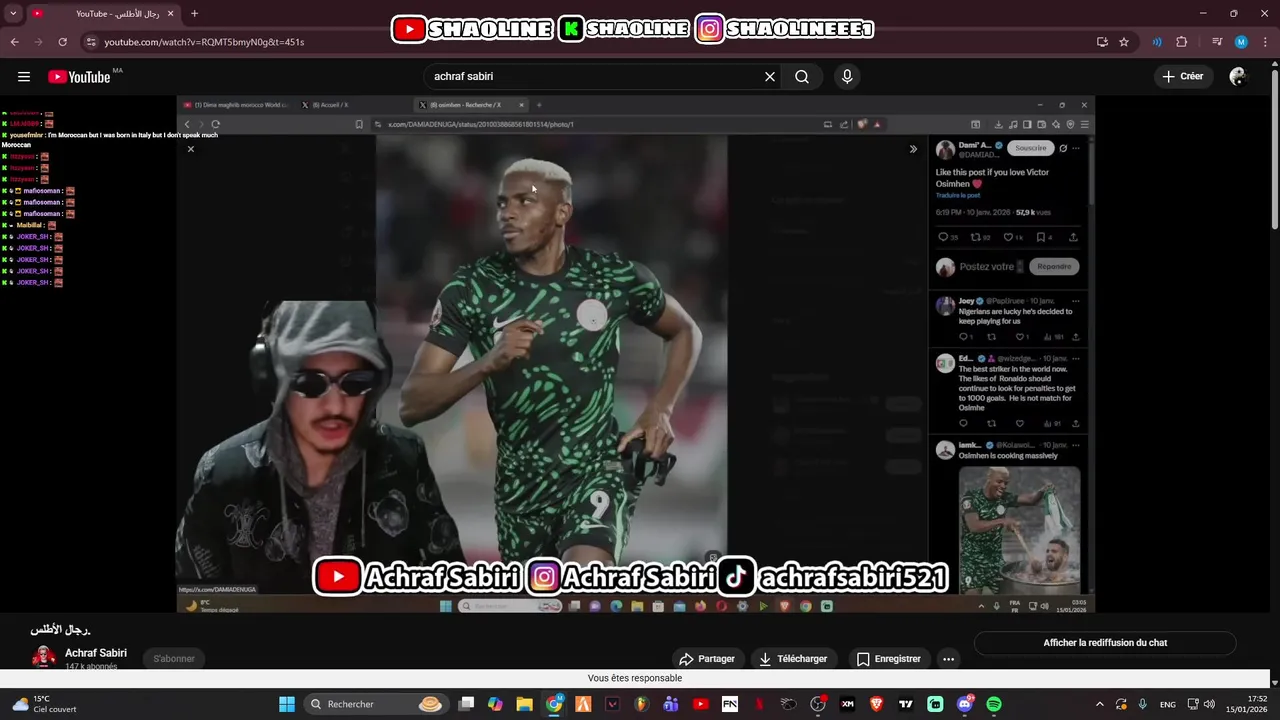Open Spotify from the taskbar
This screenshot has height=720, width=1280.
[x=994, y=704]
